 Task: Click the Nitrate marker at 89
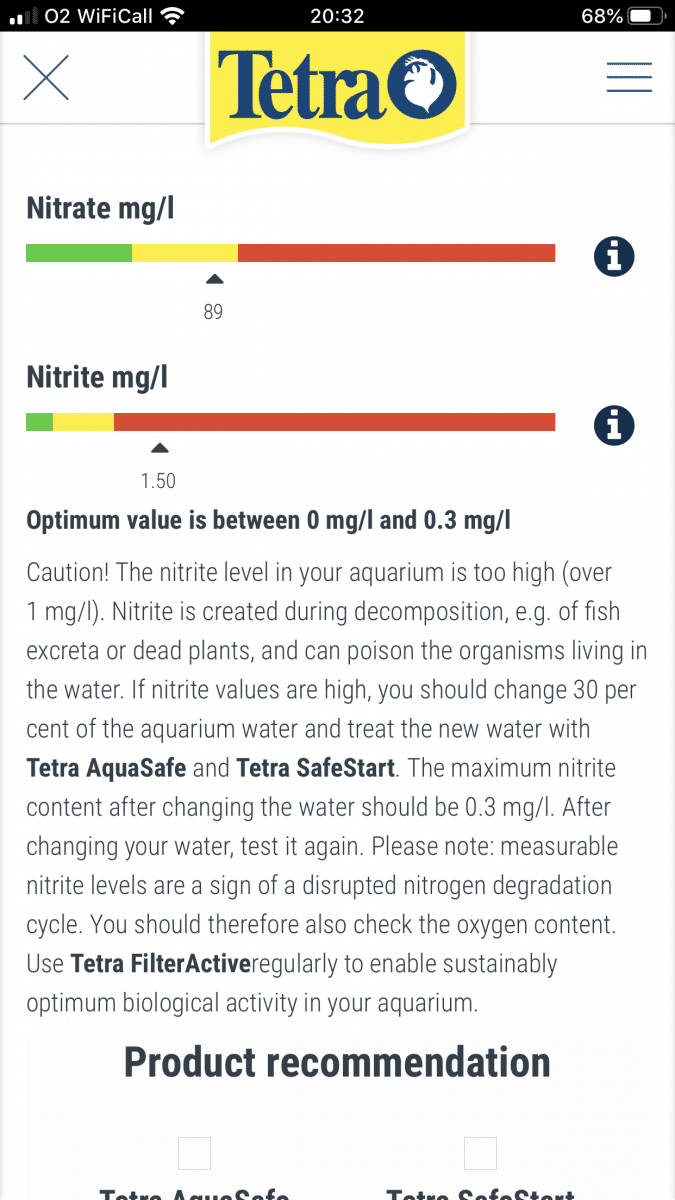[x=213, y=280]
